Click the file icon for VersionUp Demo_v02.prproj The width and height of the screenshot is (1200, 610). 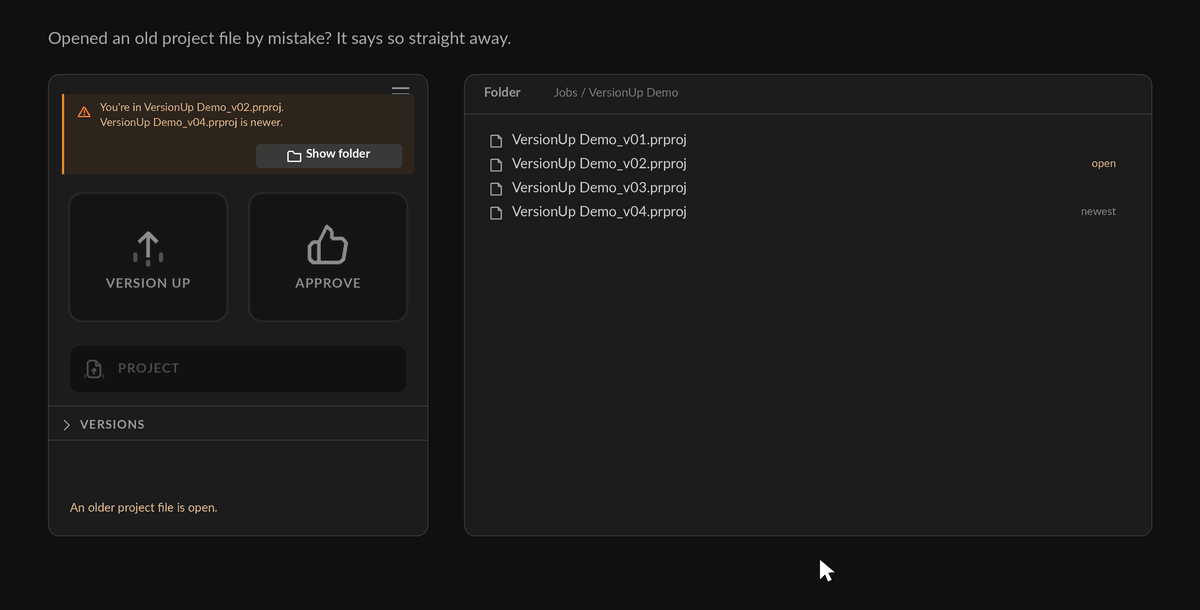[x=496, y=165]
